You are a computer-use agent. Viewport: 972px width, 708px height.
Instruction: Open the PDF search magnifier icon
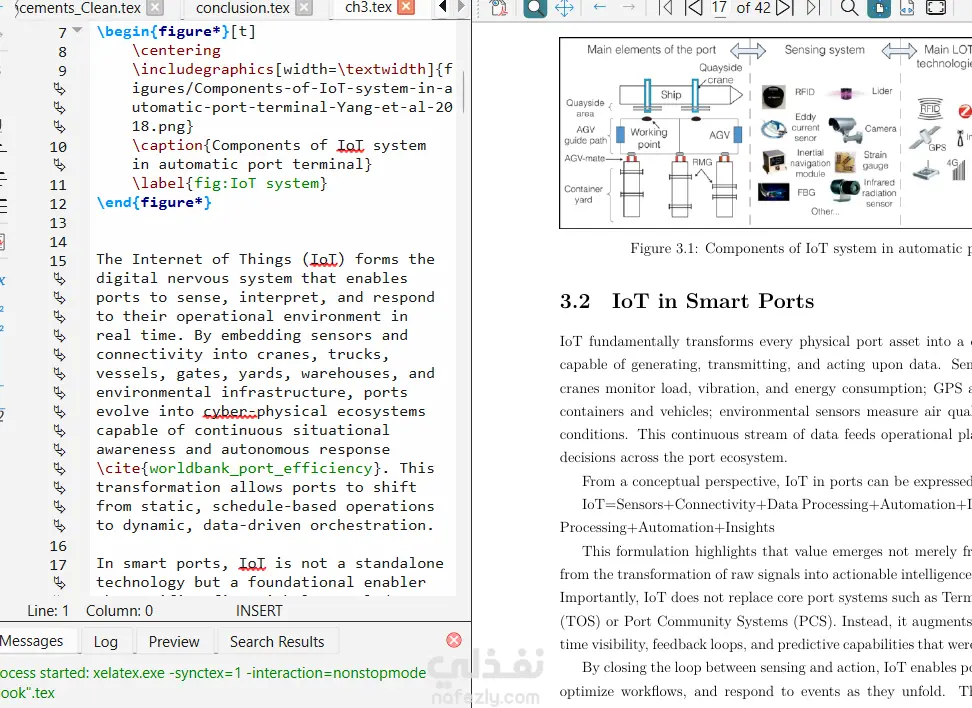[x=850, y=7]
